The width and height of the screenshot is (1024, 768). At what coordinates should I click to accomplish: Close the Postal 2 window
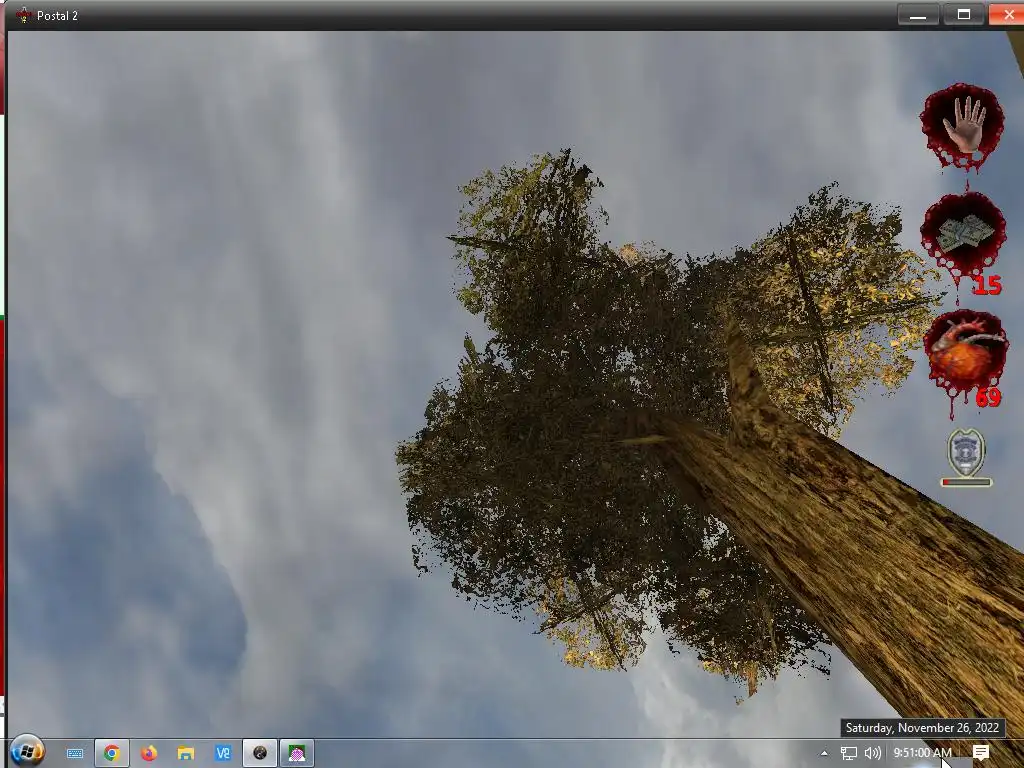tap(1008, 14)
